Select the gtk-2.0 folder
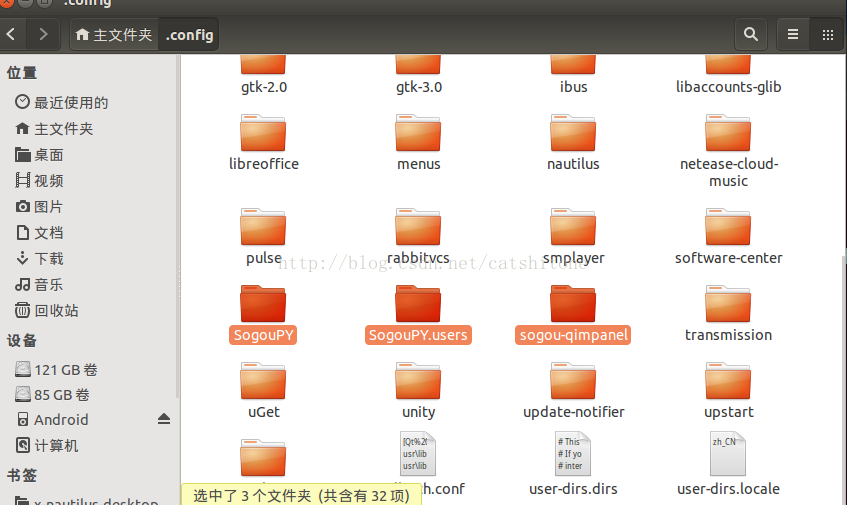 click(x=264, y=76)
